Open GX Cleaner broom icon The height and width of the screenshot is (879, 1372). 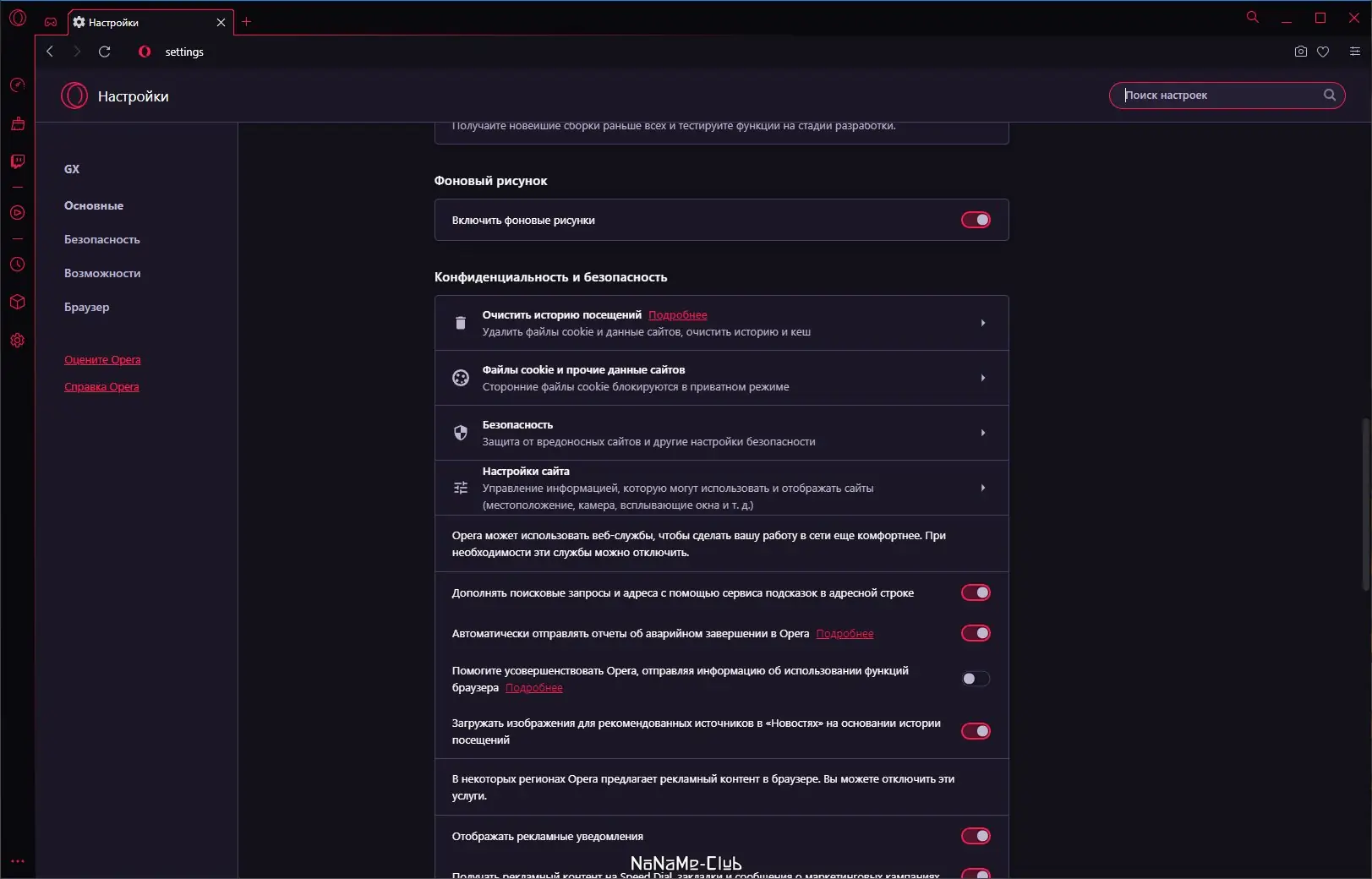pos(18,123)
